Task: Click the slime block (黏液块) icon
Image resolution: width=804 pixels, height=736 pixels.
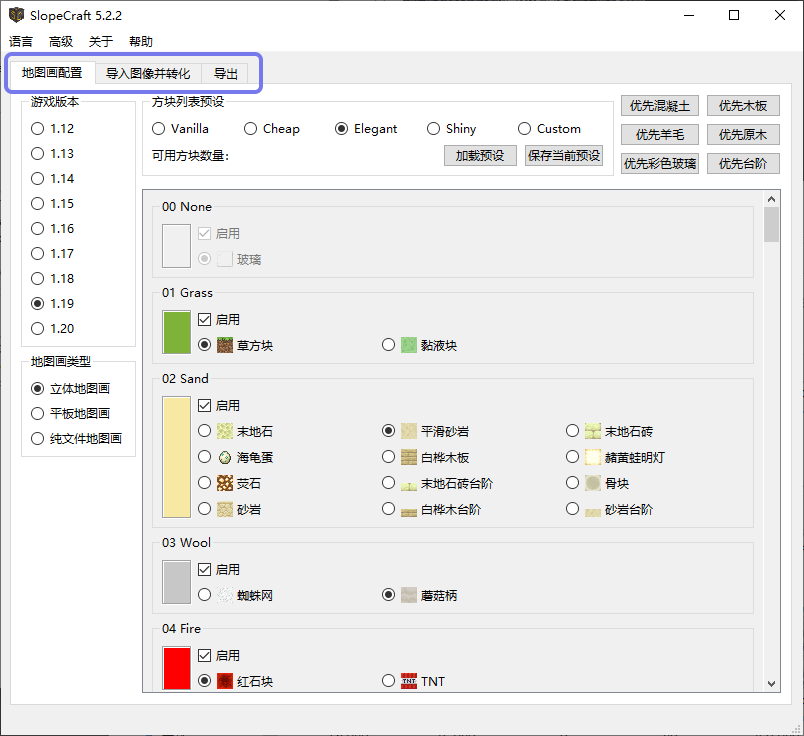Action: click(409, 345)
